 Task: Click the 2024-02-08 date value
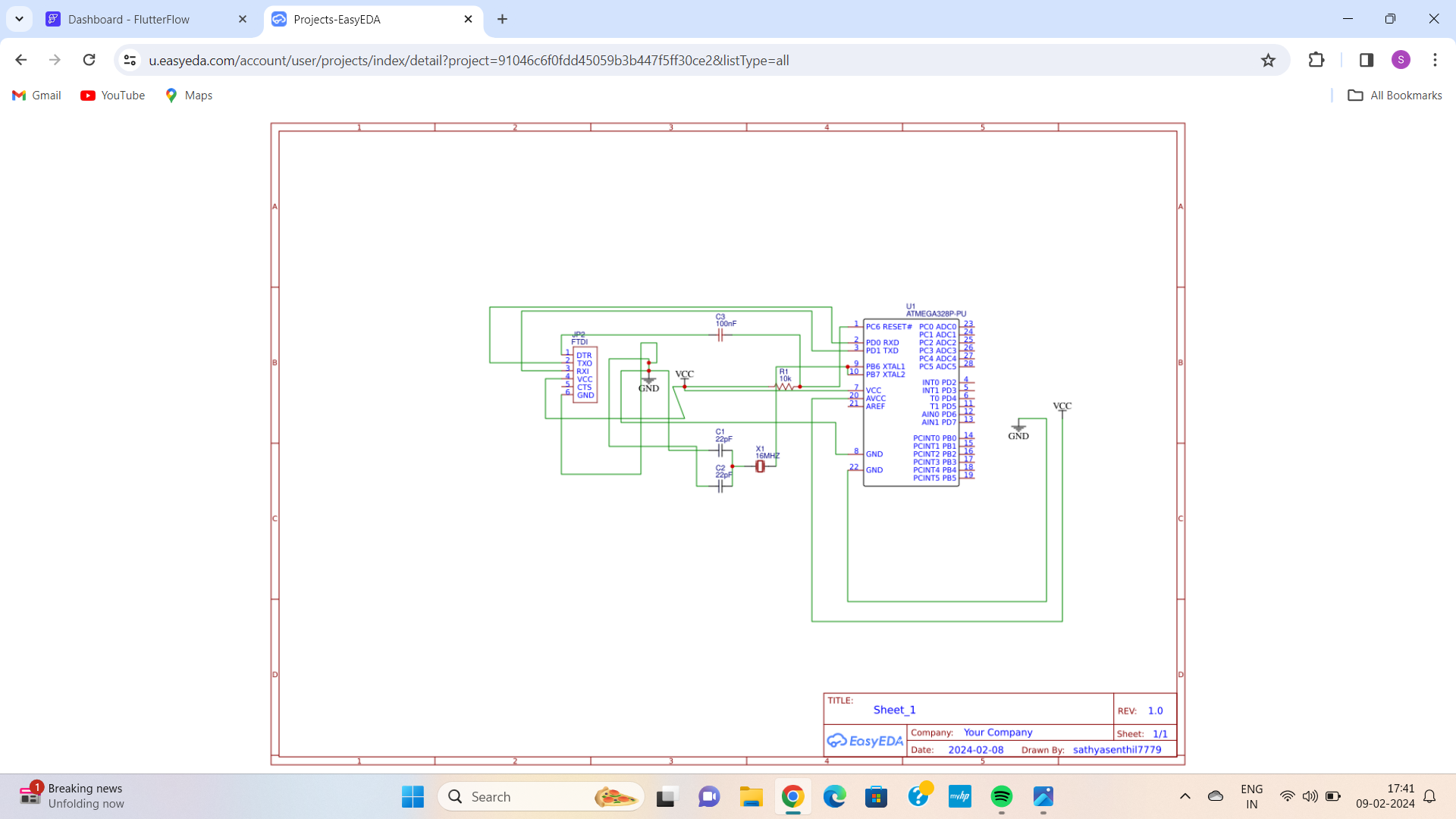[975, 750]
